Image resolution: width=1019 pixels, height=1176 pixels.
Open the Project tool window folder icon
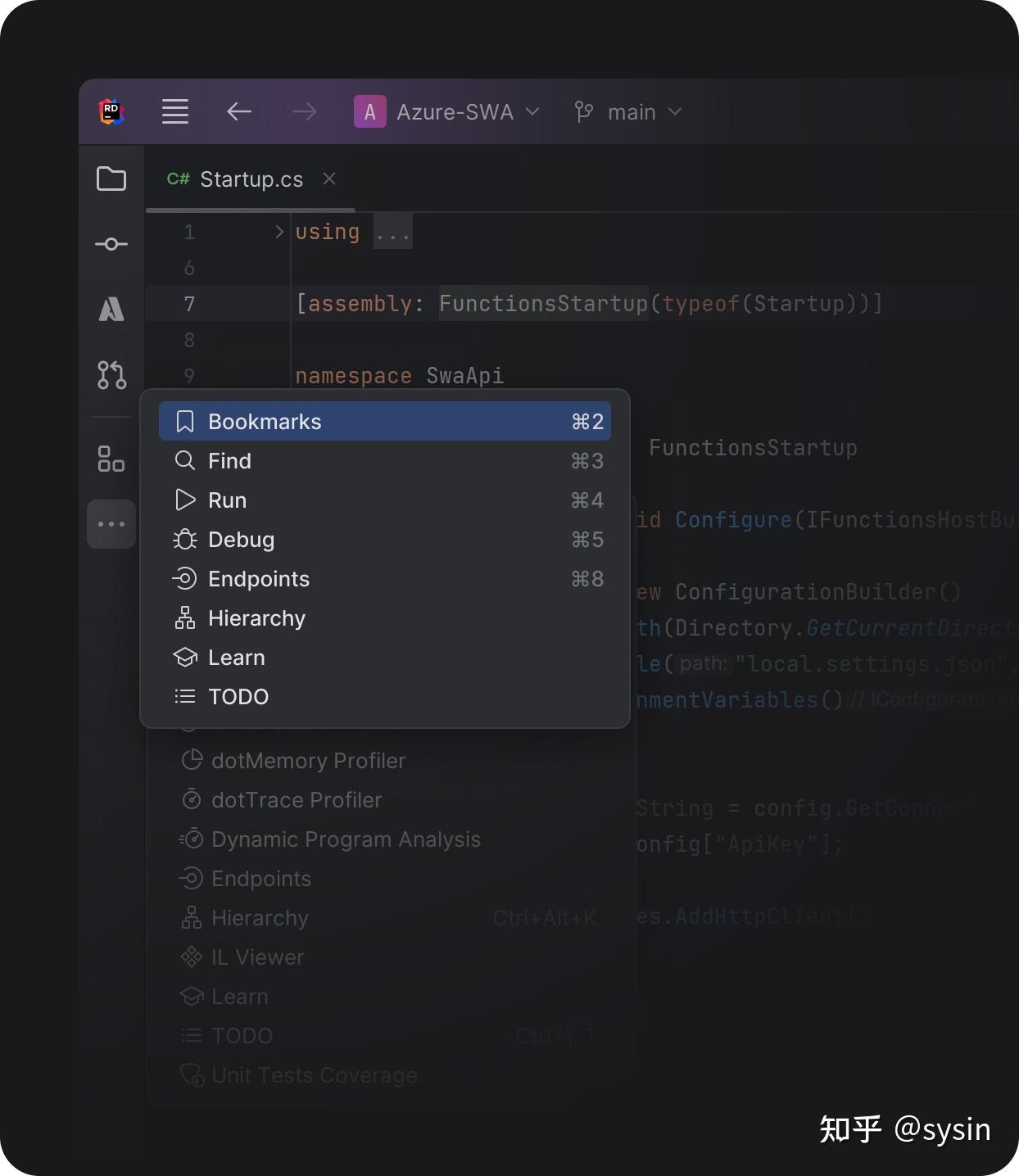click(111, 179)
